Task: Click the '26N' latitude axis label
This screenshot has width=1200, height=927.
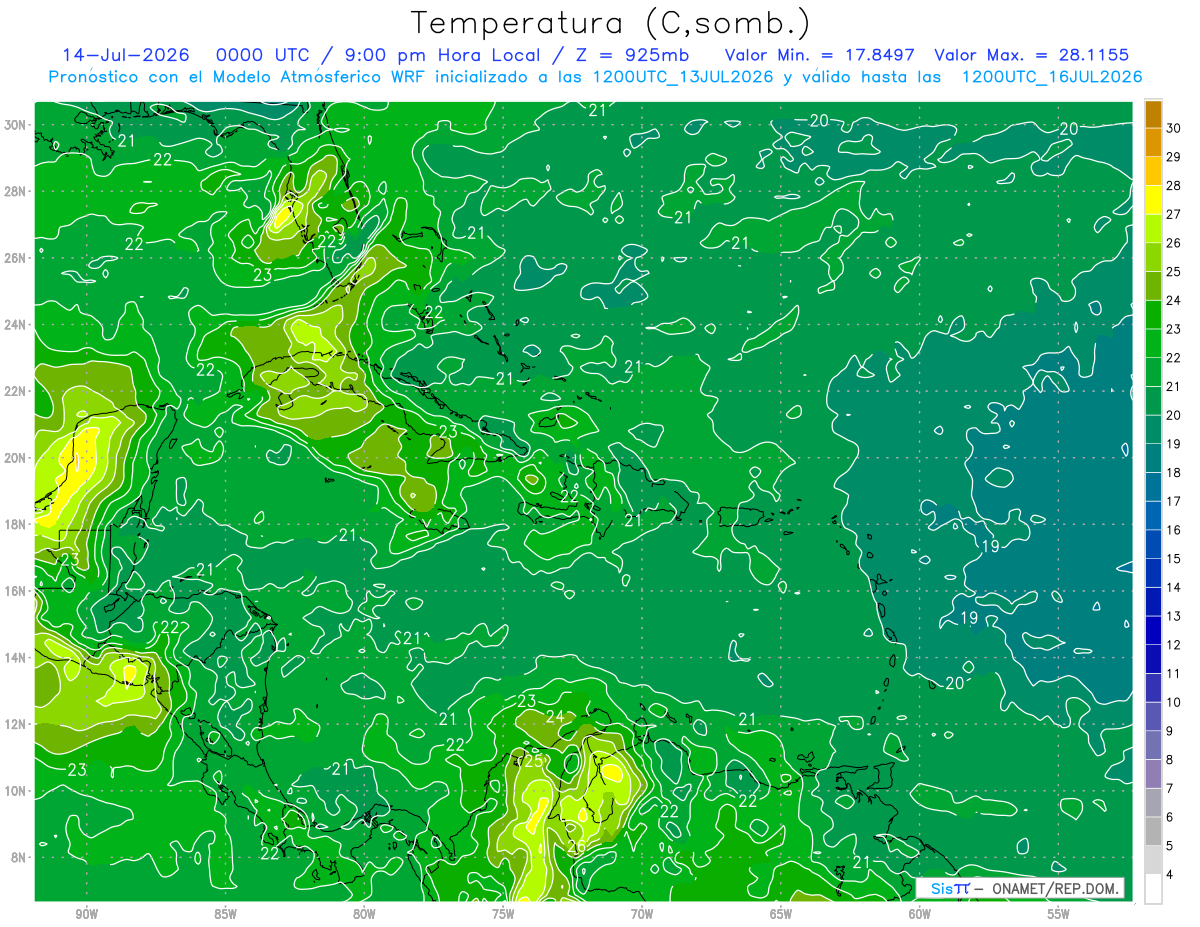Action: 17,258
